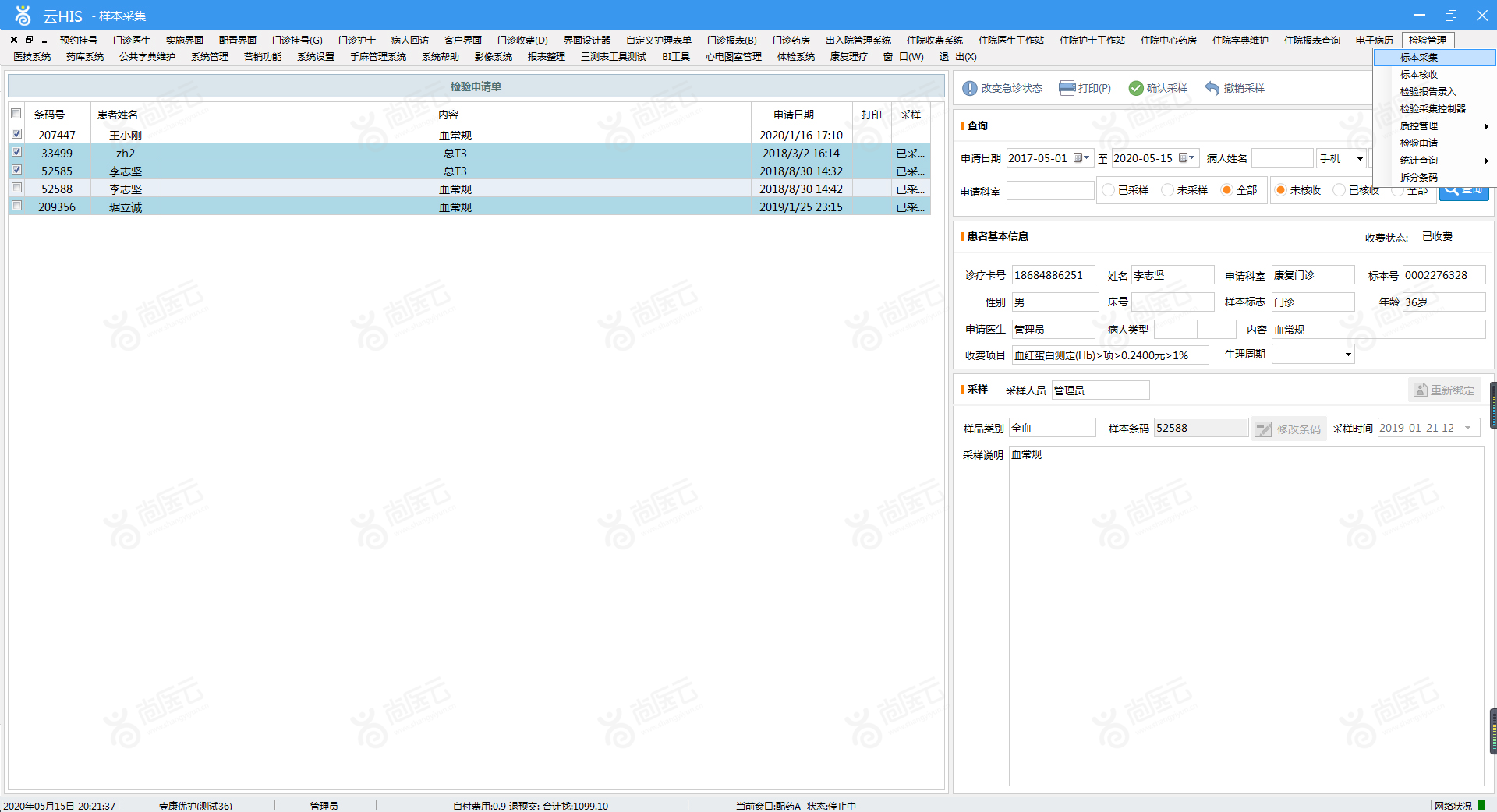Expand the 统计查询 submenu

(1435, 161)
